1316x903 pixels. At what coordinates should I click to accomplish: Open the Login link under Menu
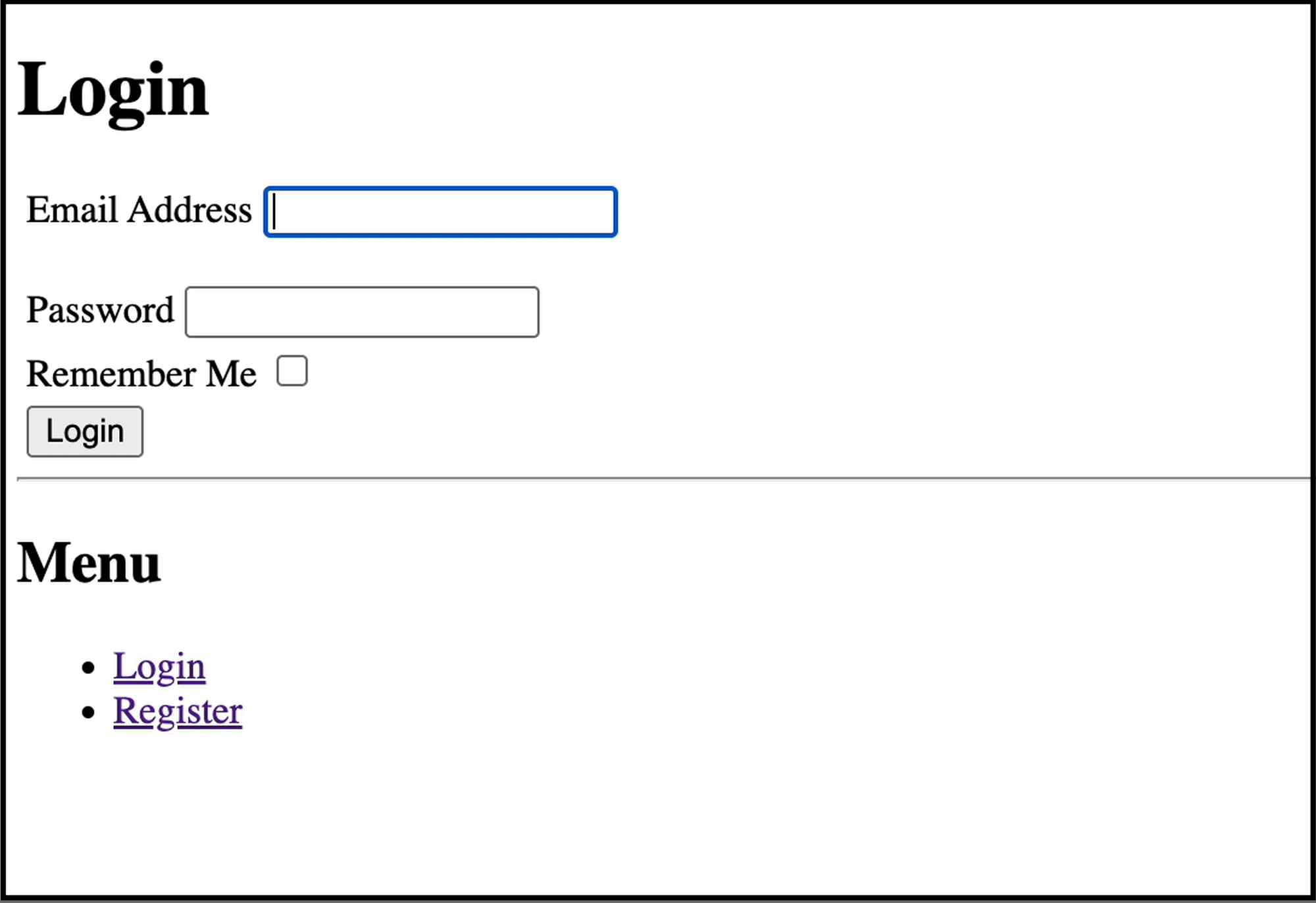159,667
